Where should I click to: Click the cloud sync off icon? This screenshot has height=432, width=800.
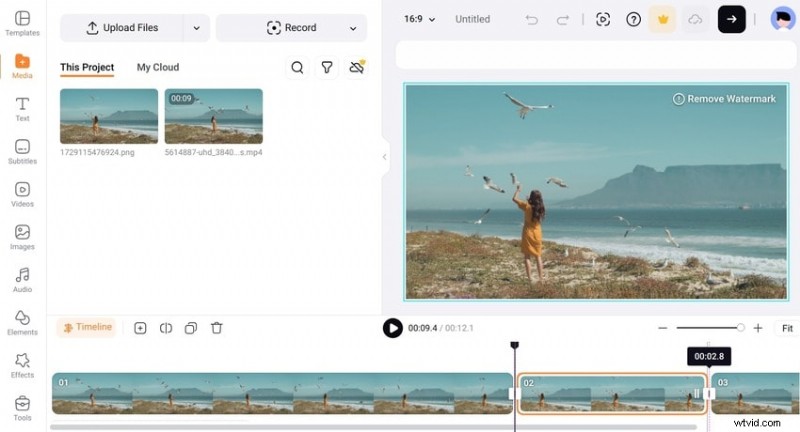(357, 67)
